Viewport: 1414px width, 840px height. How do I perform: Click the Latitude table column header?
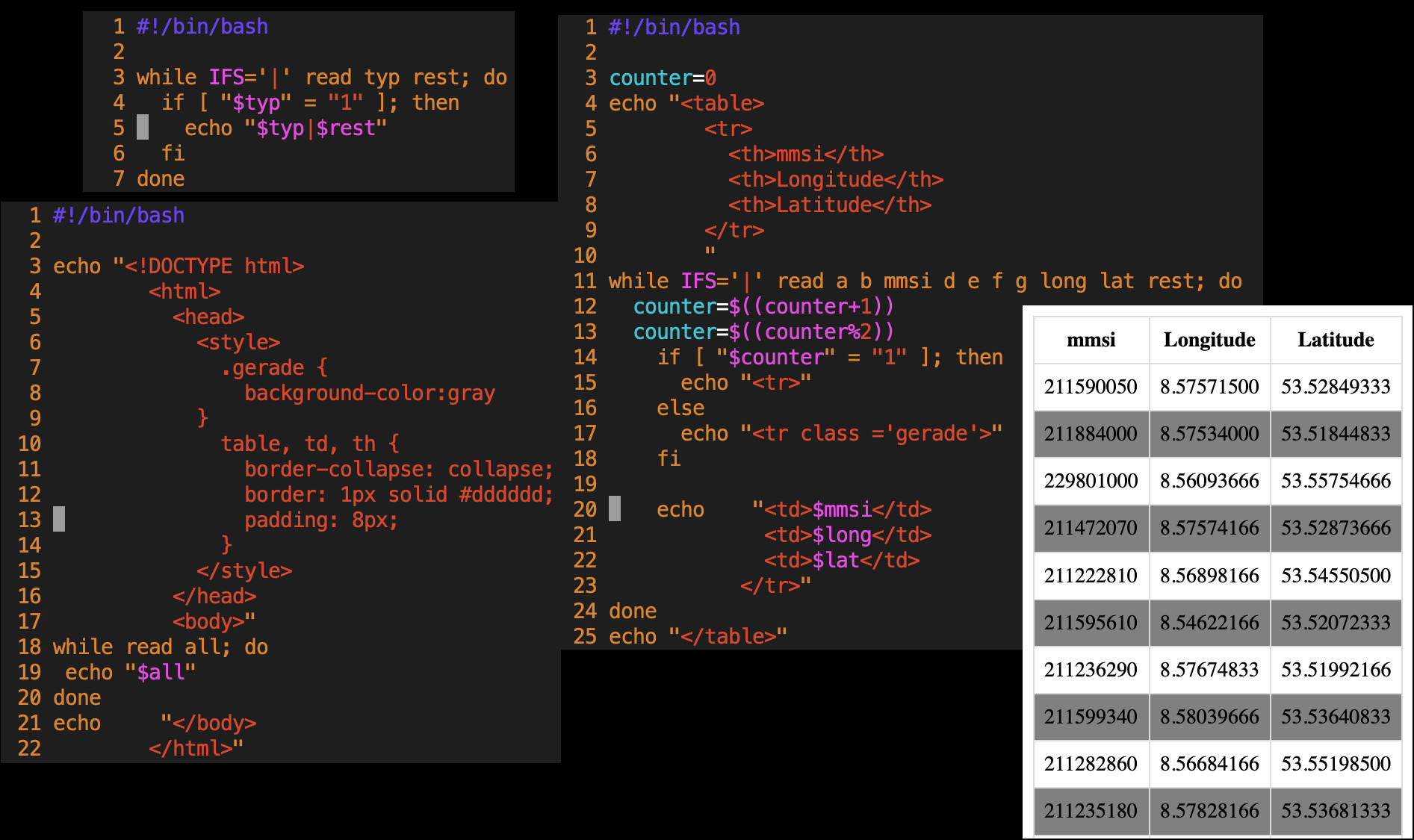1335,340
